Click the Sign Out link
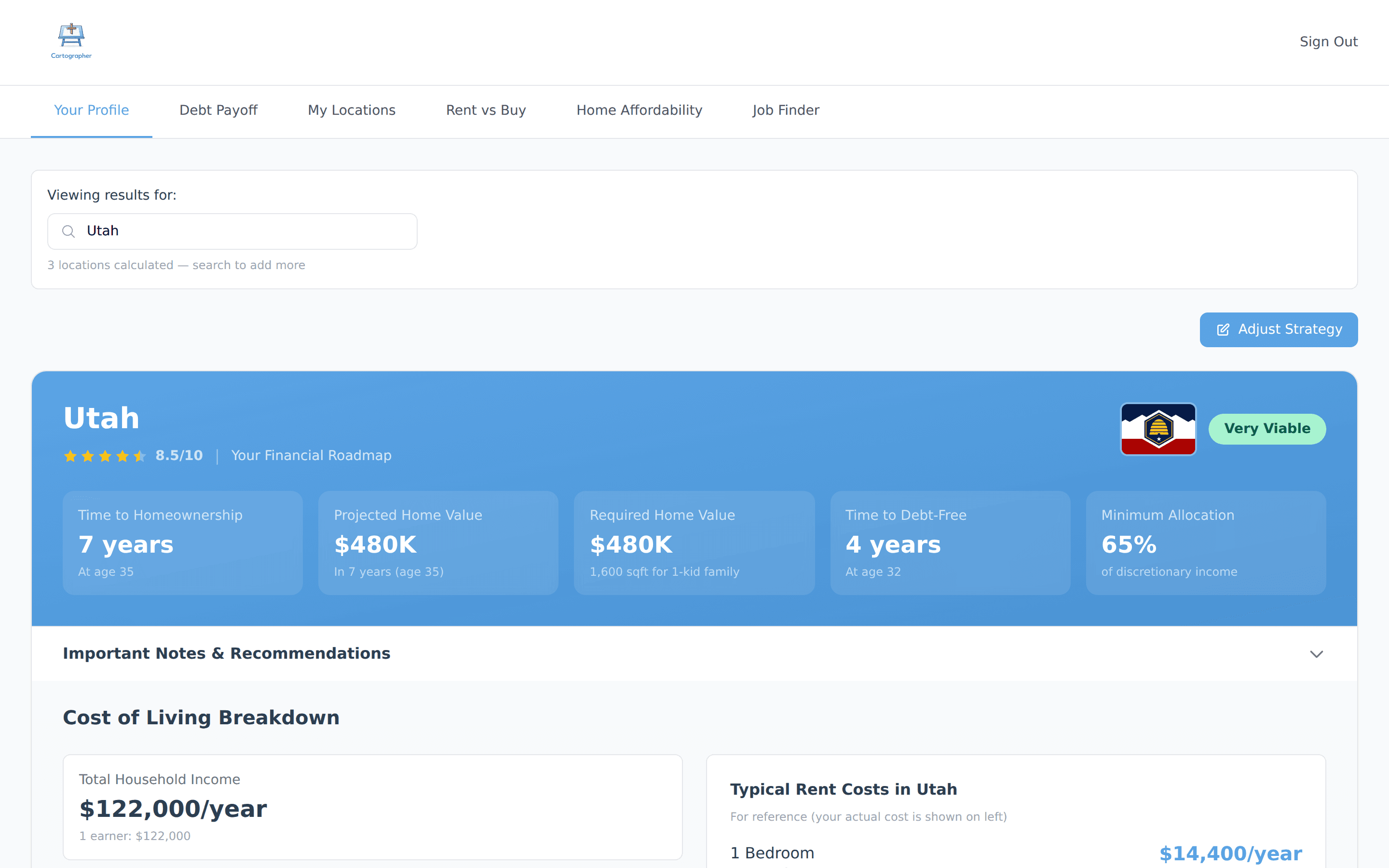Image resolution: width=1389 pixels, height=868 pixels. (x=1329, y=41)
